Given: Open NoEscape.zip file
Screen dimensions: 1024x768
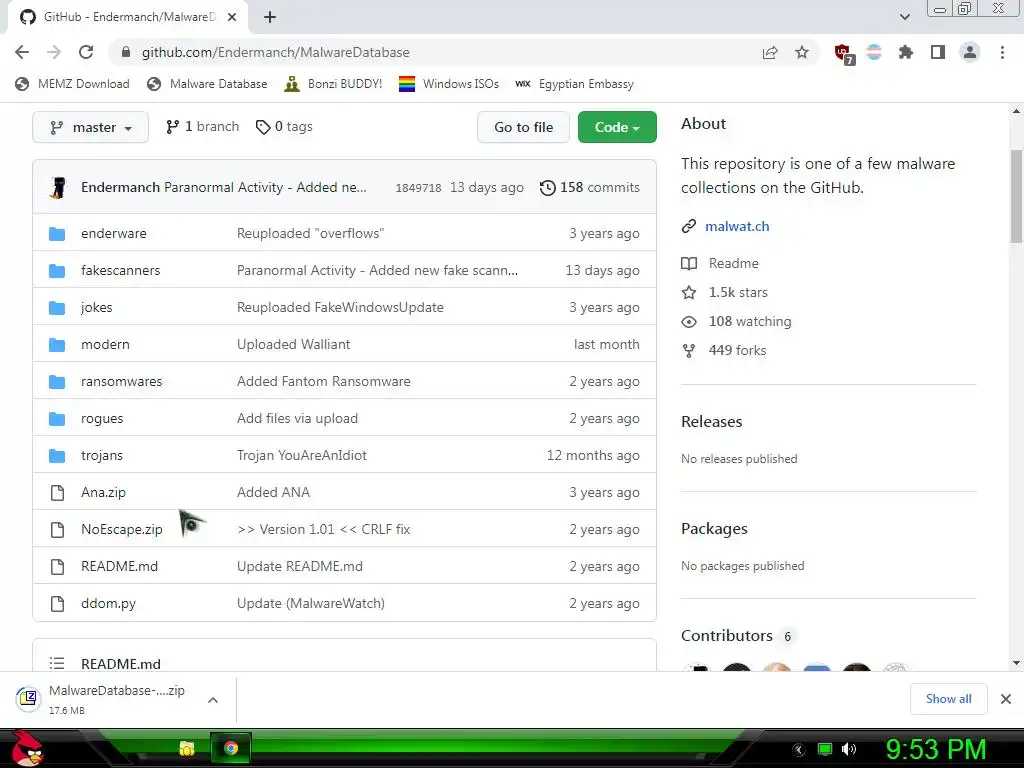Looking at the screenshot, I should pos(121,529).
